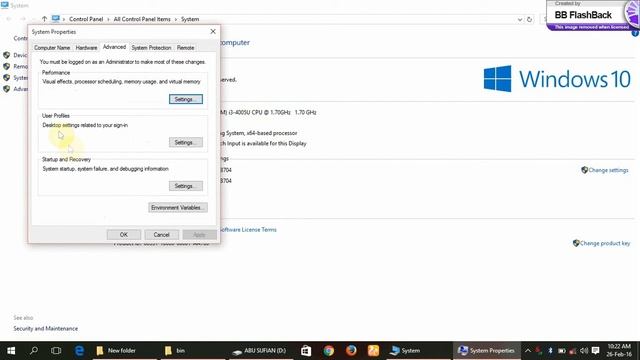Click battery tray icon
Screen dimensions: 640x360
point(562,351)
